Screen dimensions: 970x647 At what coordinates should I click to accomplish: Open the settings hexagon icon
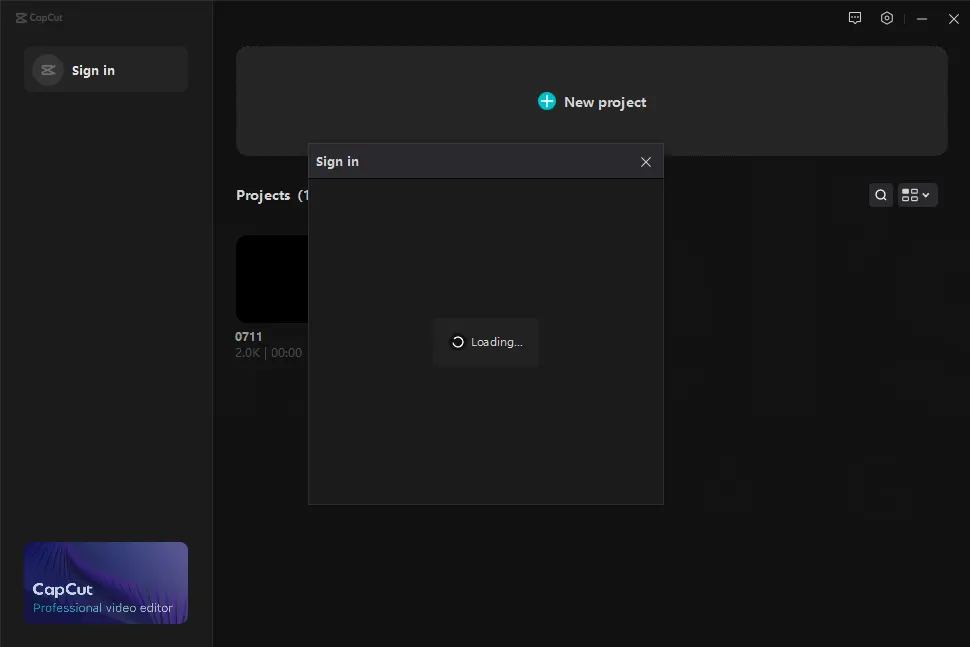click(x=886, y=18)
